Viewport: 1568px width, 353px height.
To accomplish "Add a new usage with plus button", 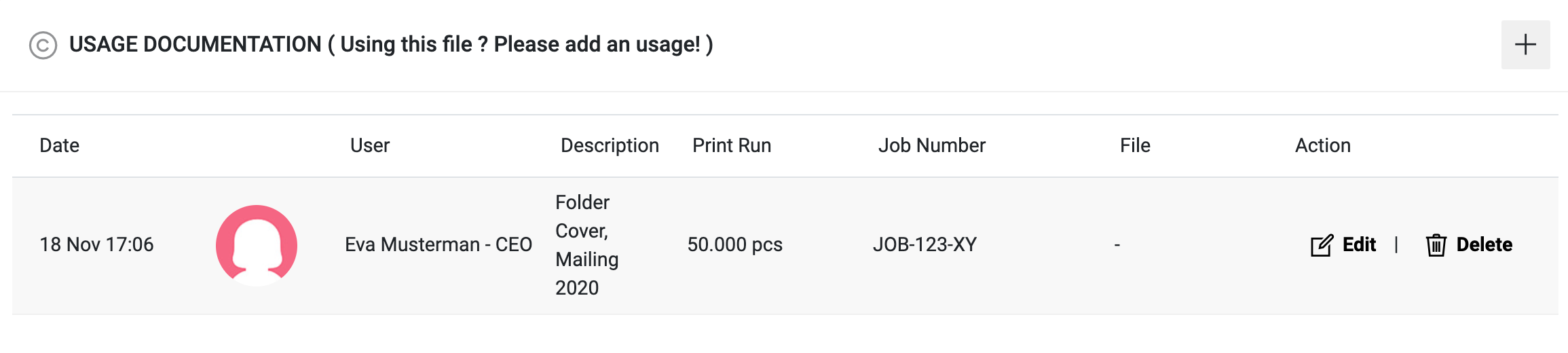I will pyautogui.click(x=1525, y=45).
